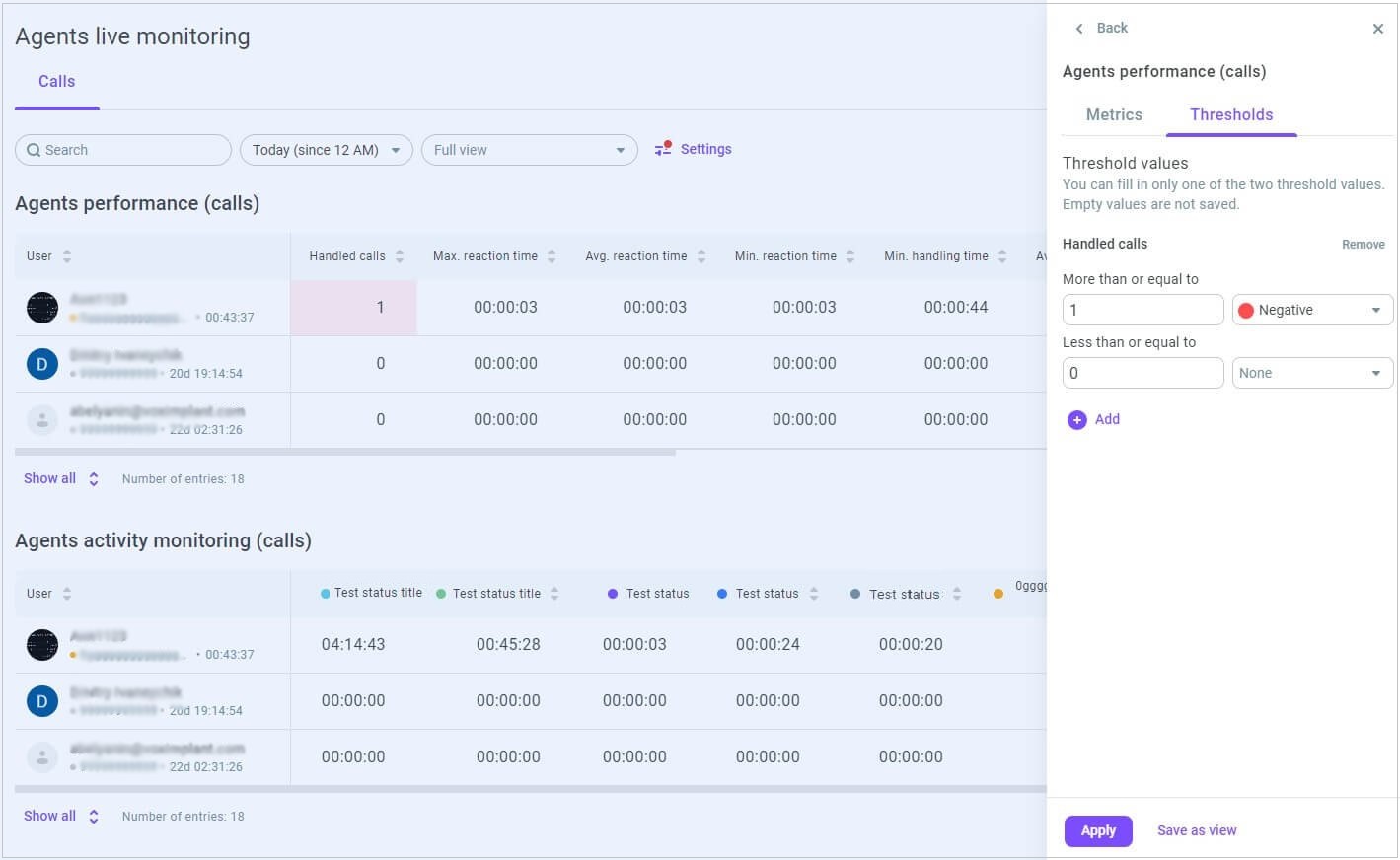This screenshot has width=1400, height=860.
Task: Open the Negative threshold color dropdown
Action: pyautogui.click(x=1312, y=310)
